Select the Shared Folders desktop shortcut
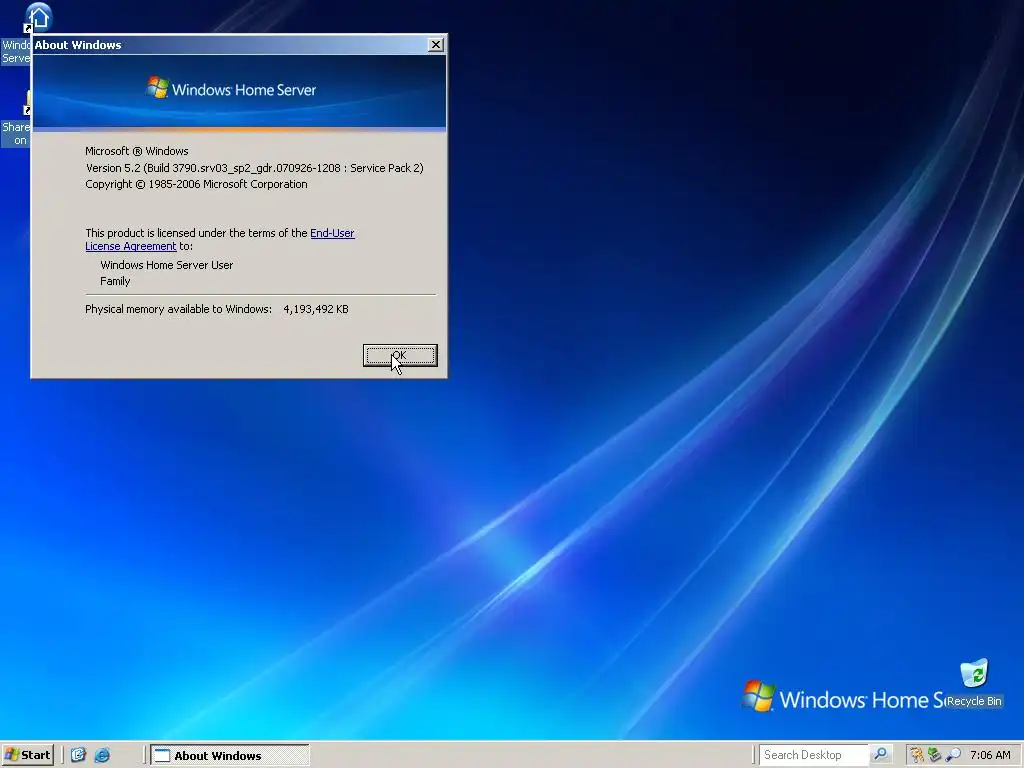1024x768 pixels. tap(16, 120)
